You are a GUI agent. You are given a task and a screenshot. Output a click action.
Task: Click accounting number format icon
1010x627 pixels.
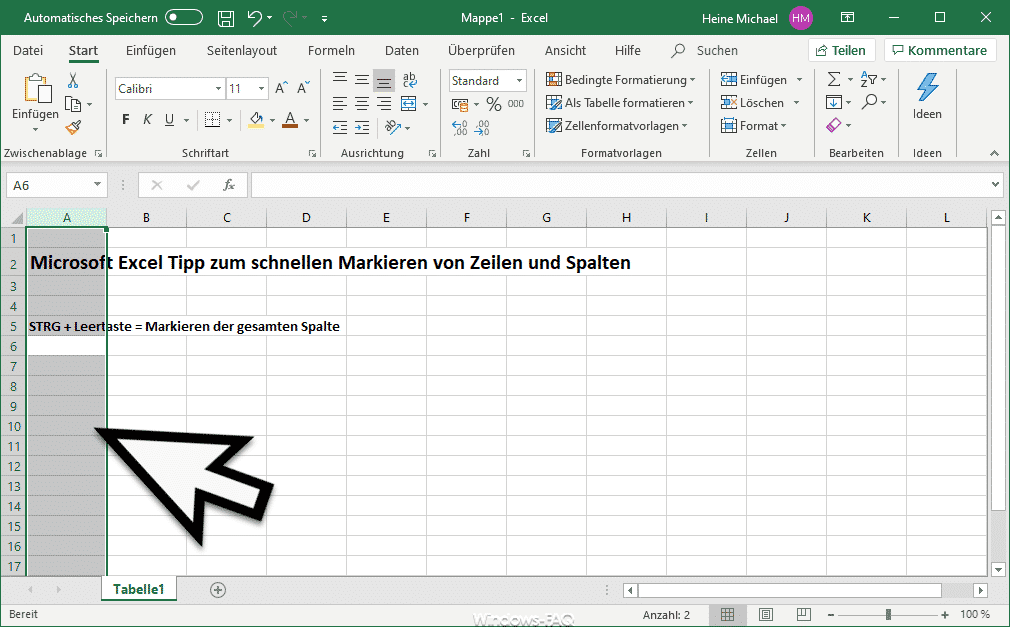click(460, 104)
